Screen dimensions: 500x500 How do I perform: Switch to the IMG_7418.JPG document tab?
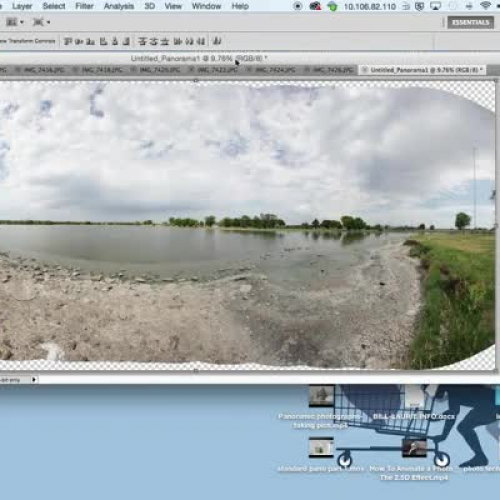pyautogui.click(x=99, y=70)
